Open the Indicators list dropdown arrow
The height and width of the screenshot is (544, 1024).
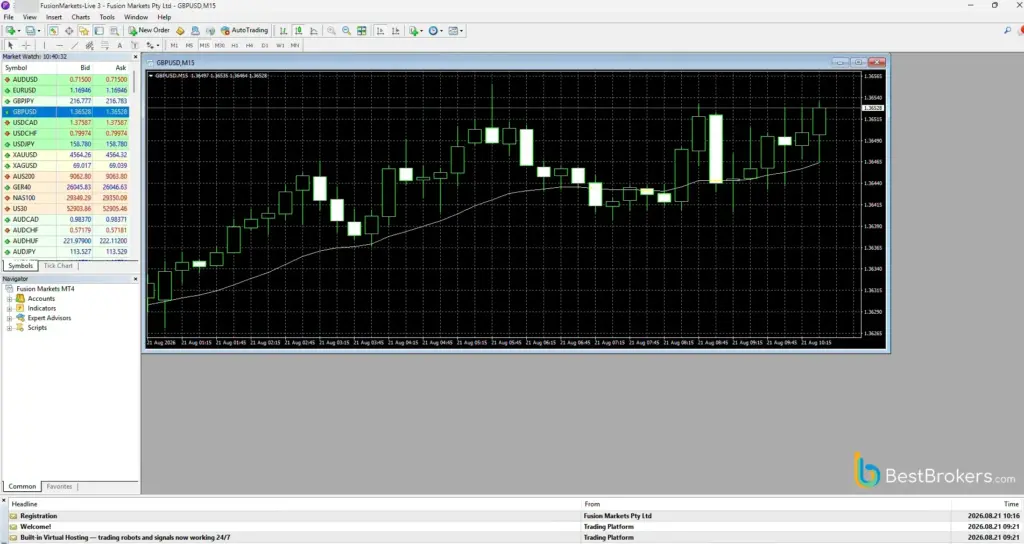point(421,31)
